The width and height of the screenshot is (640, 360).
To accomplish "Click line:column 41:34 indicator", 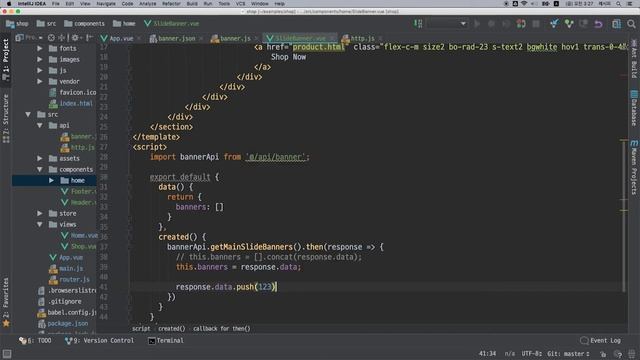I will [x=487, y=354].
